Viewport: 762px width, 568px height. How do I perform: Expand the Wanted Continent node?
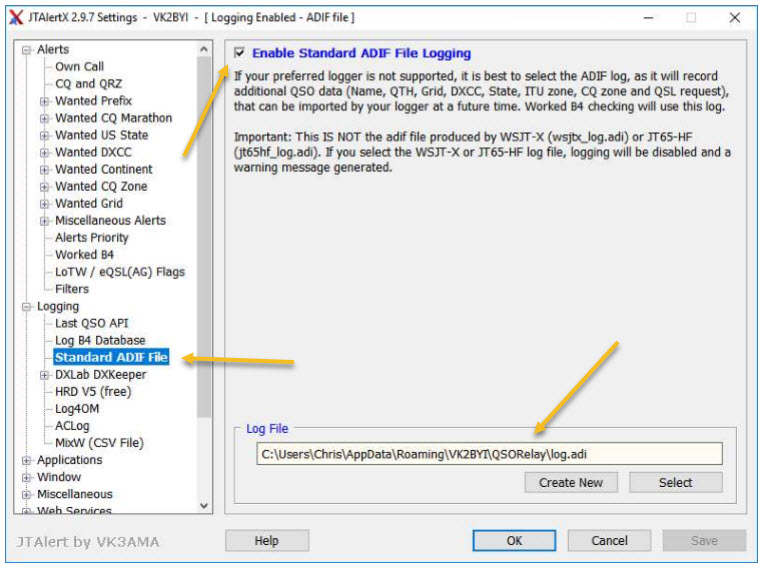(44, 170)
